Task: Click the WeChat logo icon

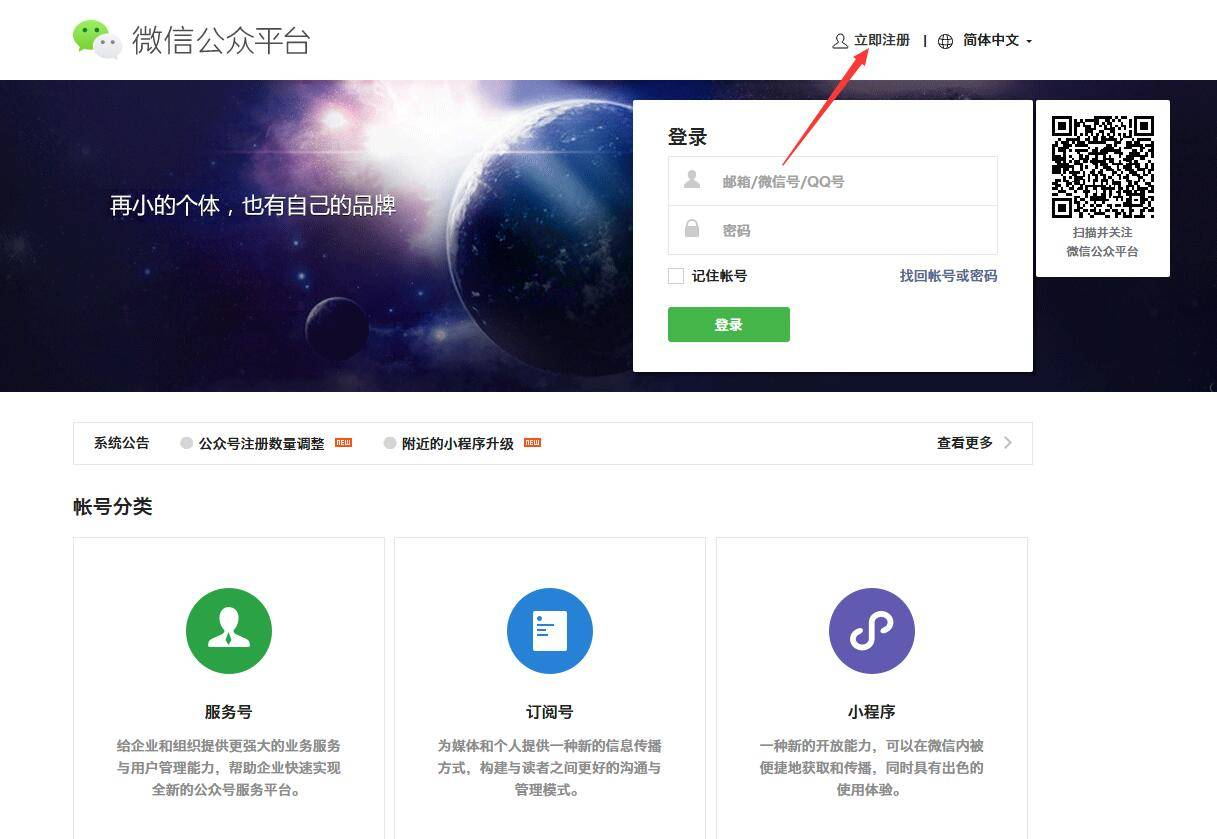Action: (x=97, y=39)
